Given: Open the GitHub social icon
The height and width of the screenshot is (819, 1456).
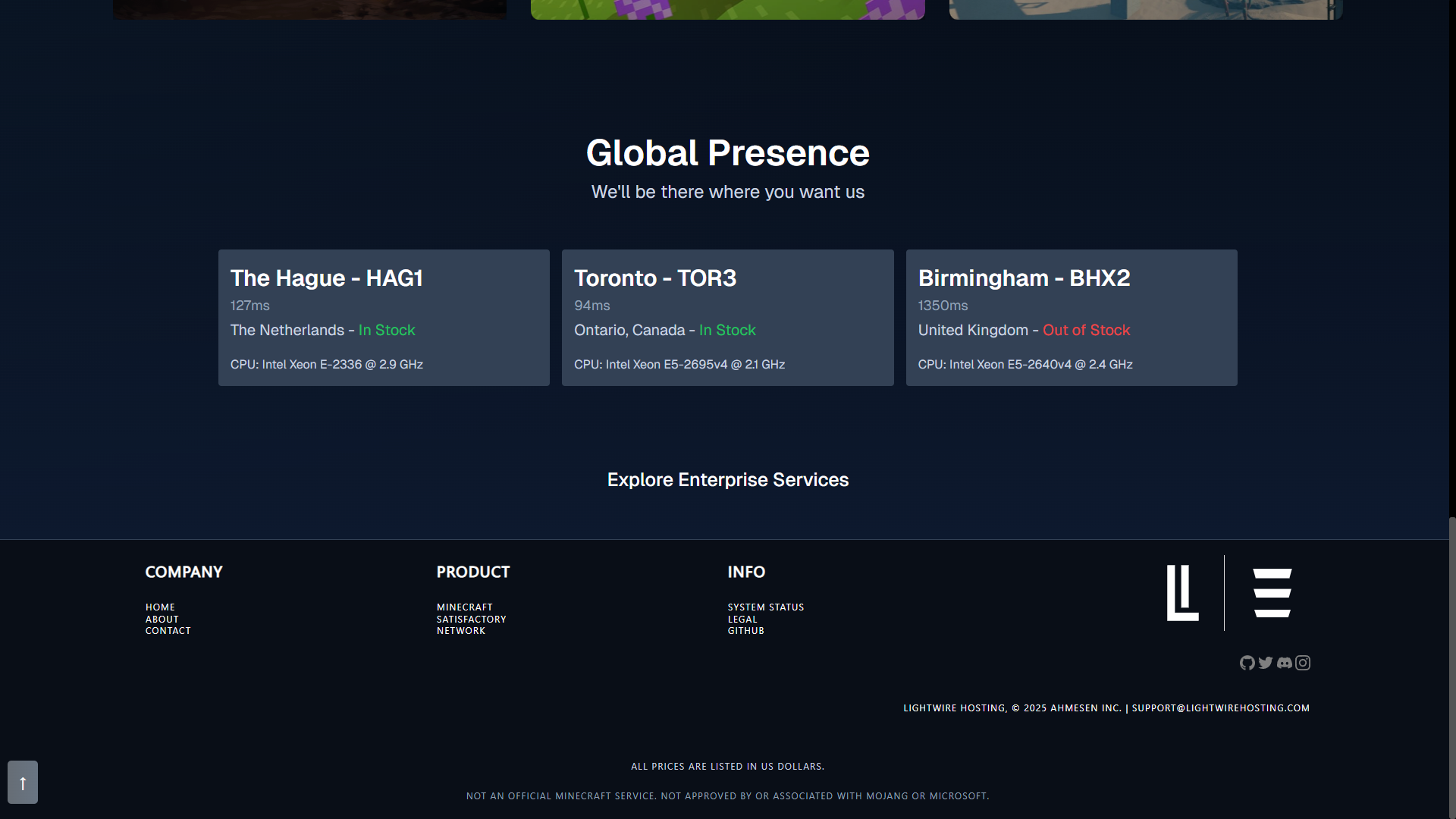Looking at the screenshot, I should tap(1247, 663).
